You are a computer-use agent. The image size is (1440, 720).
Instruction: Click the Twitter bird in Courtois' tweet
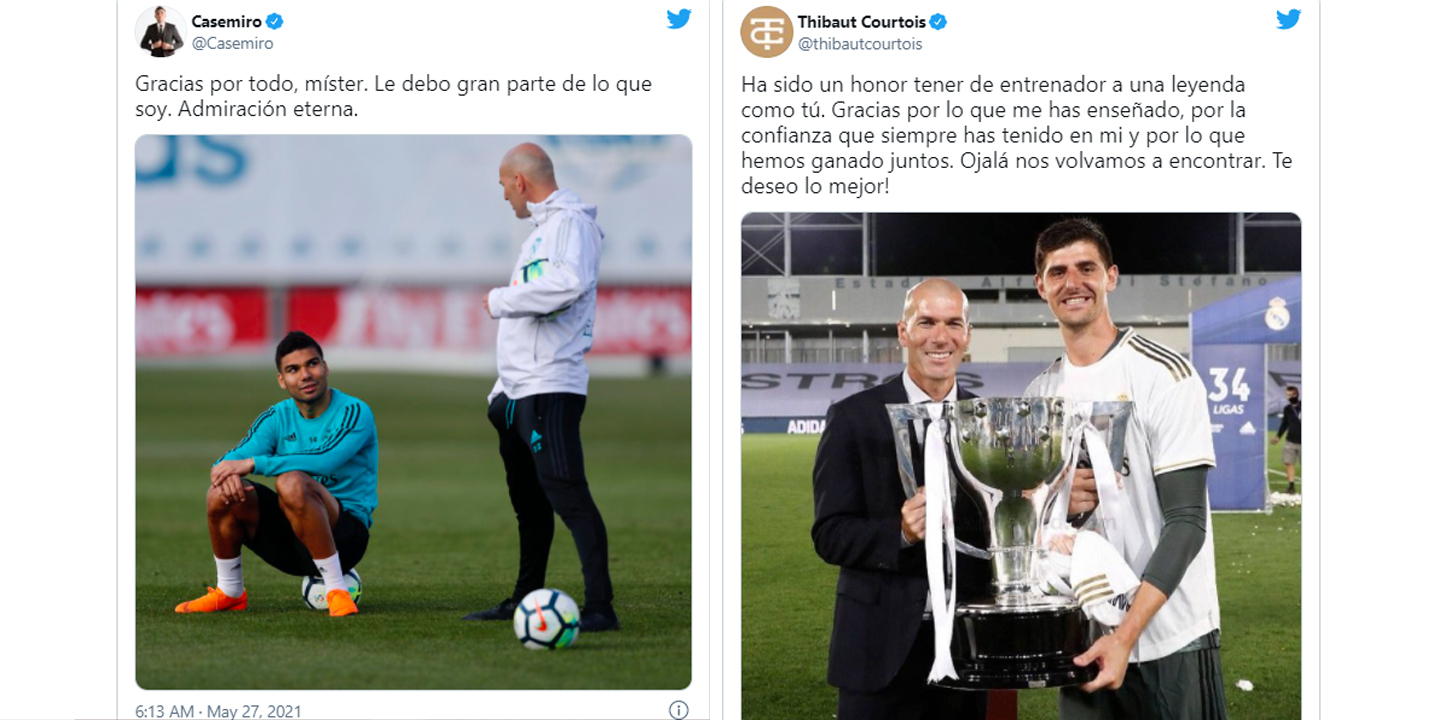pyautogui.click(x=1289, y=19)
